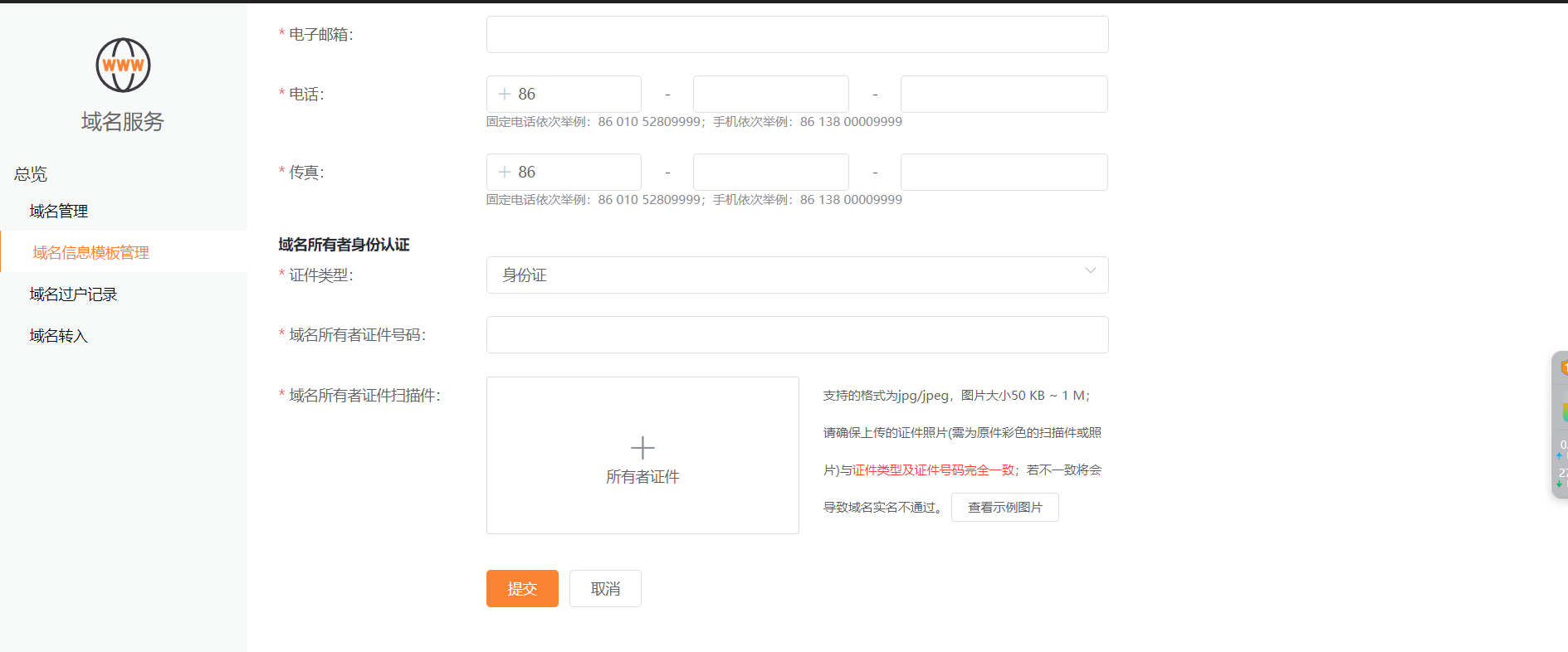Click the last 传真 number field
Image resolution: width=1568 pixels, height=652 pixels.
pos(1004,173)
